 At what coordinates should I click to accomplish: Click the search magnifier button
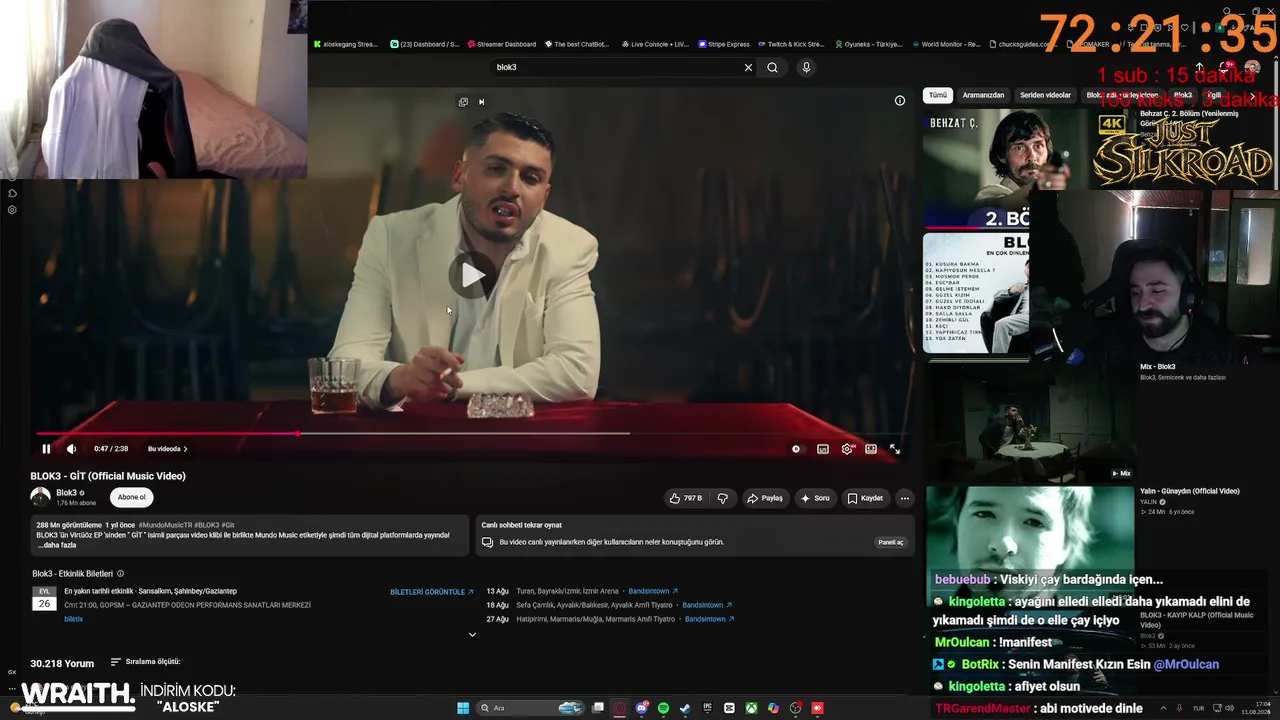[x=772, y=67]
